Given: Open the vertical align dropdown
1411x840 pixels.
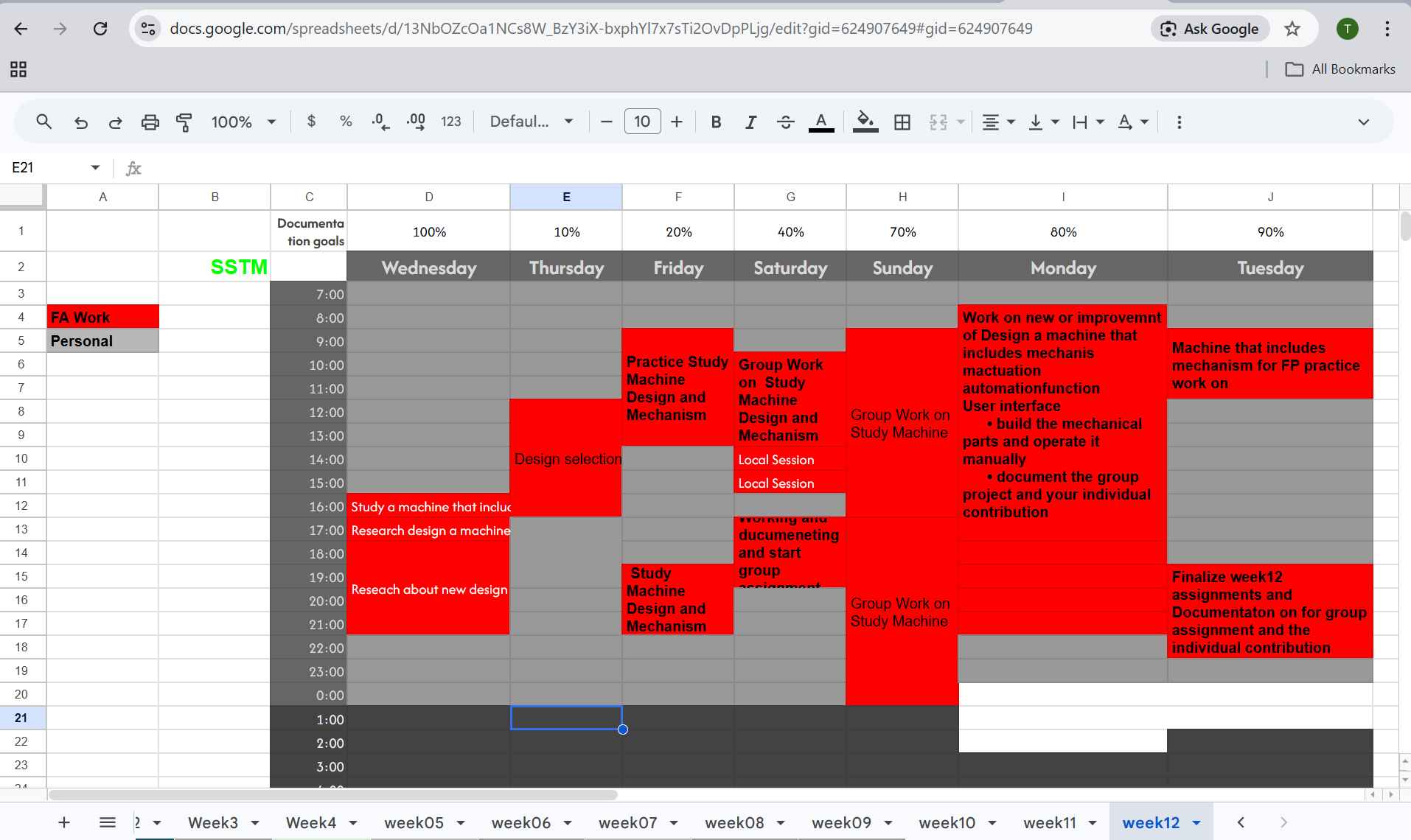Looking at the screenshot, I should point(1044,122).
